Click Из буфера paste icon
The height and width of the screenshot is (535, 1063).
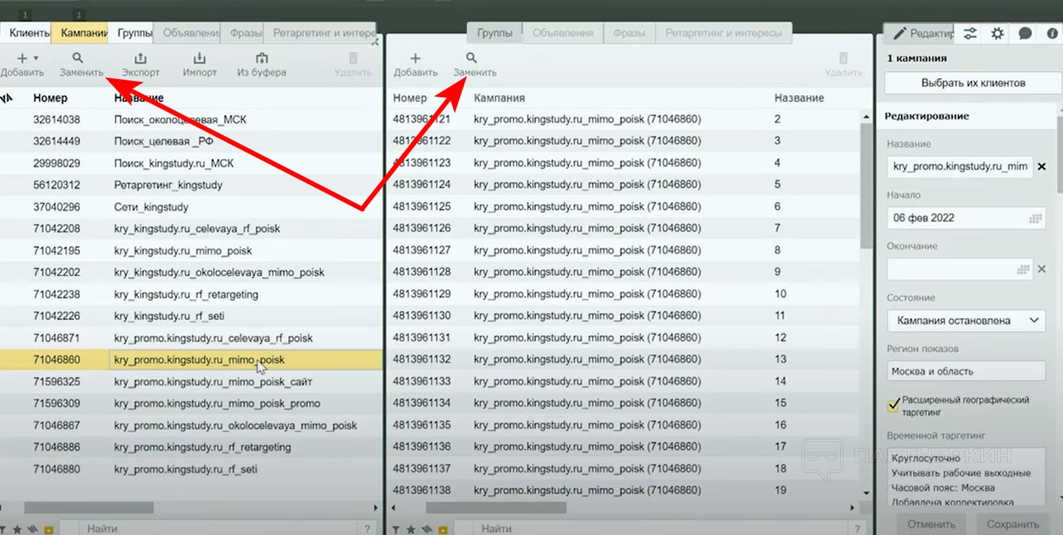[x=261, y=59]
